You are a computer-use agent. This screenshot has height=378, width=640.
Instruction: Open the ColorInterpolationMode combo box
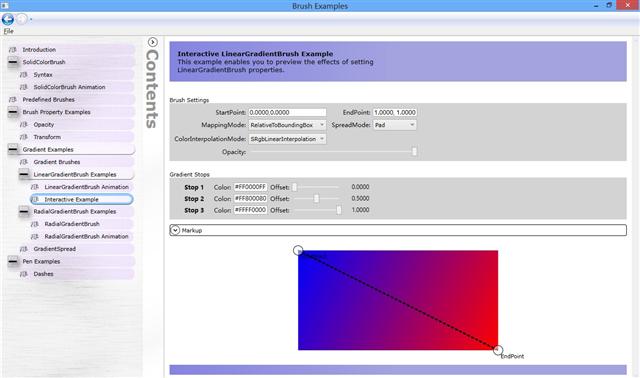point(287,139)
